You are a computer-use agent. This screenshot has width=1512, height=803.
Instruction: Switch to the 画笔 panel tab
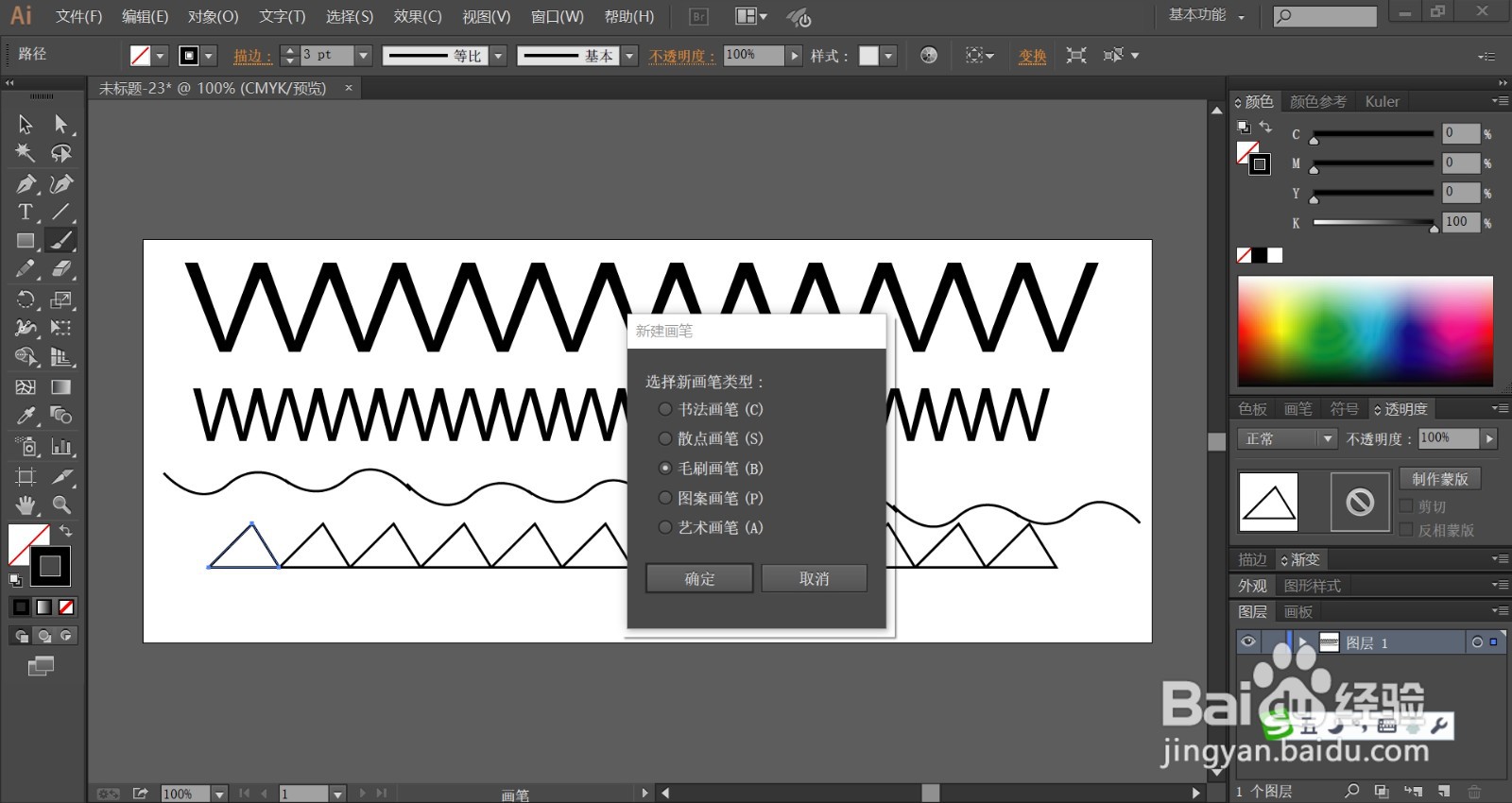pyautogui.click(x=1297, y=409)
